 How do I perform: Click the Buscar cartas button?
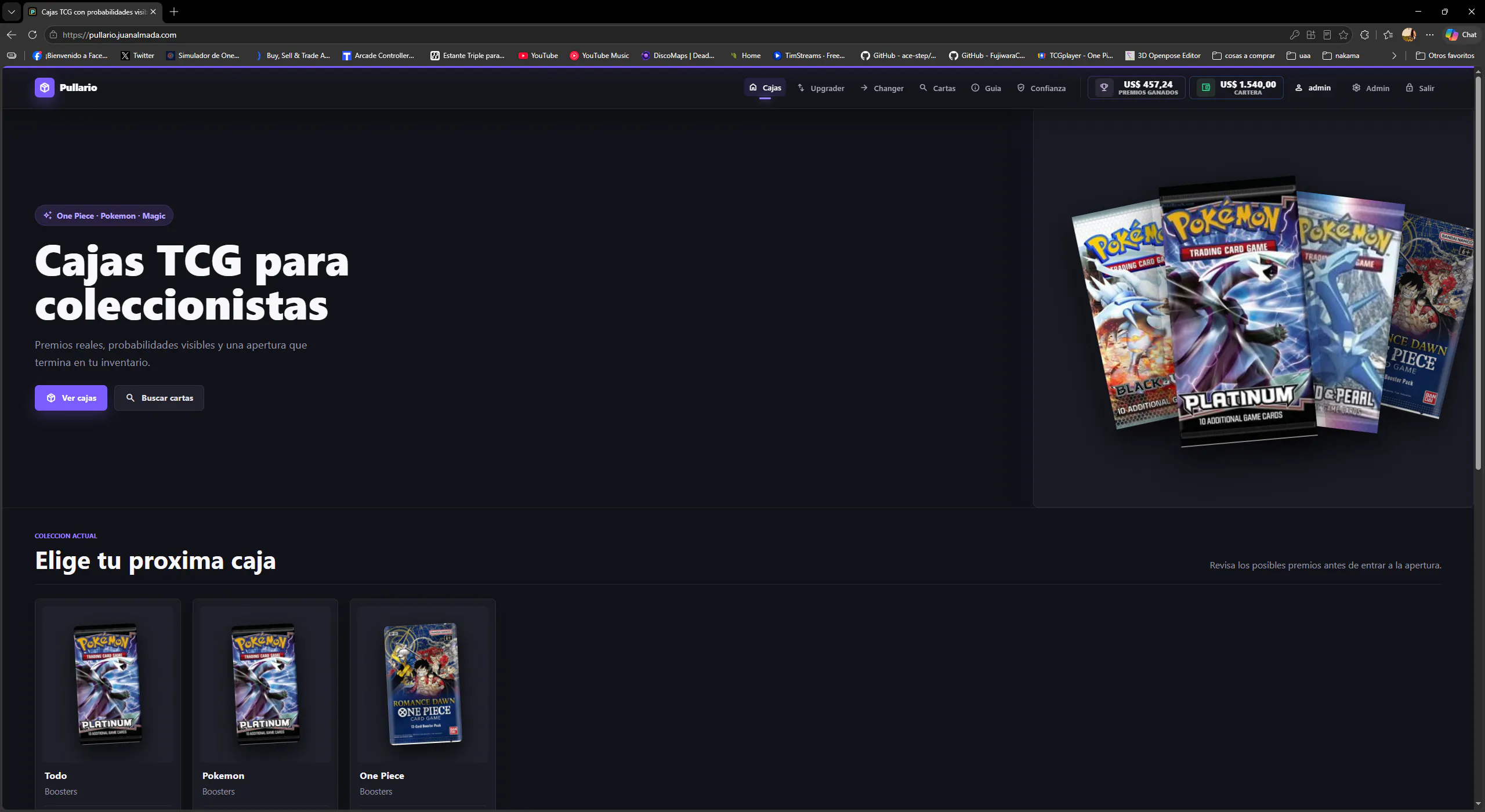pos(159,398)
